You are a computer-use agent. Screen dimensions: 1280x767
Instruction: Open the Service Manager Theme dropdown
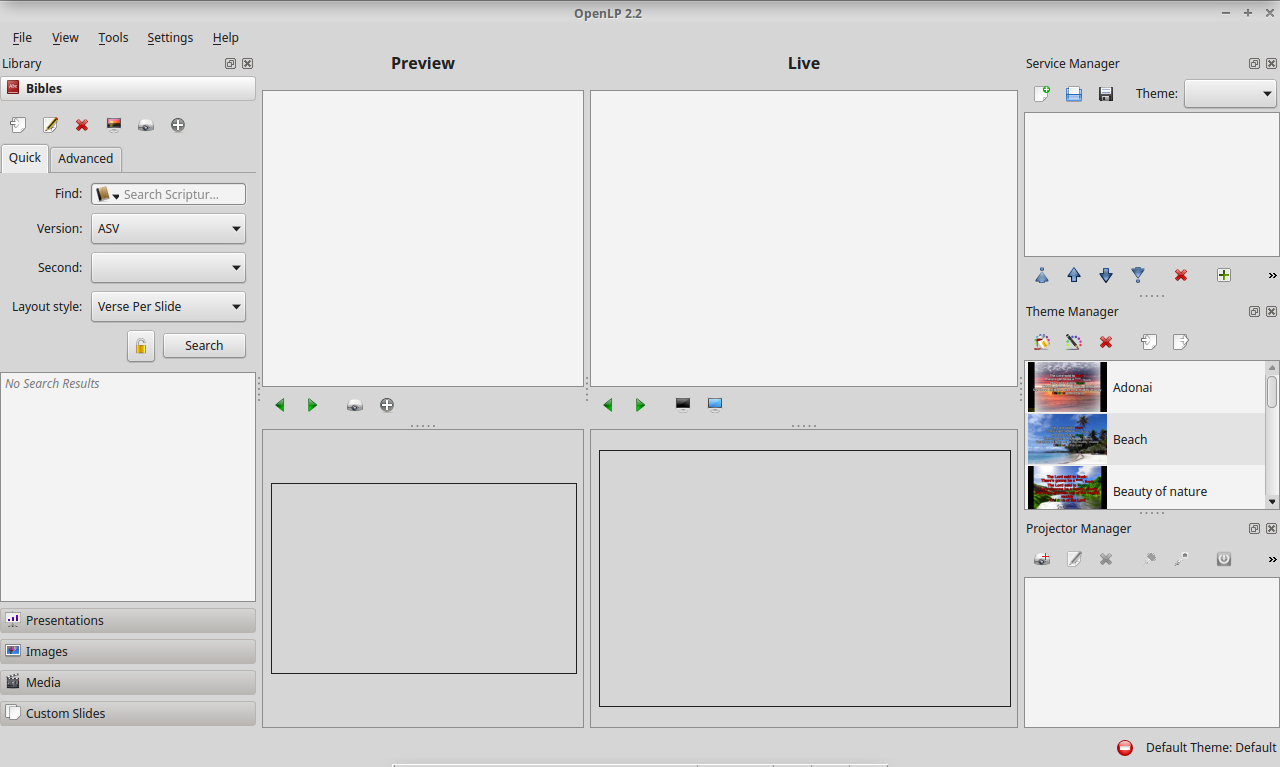(x=1230, y=94)
